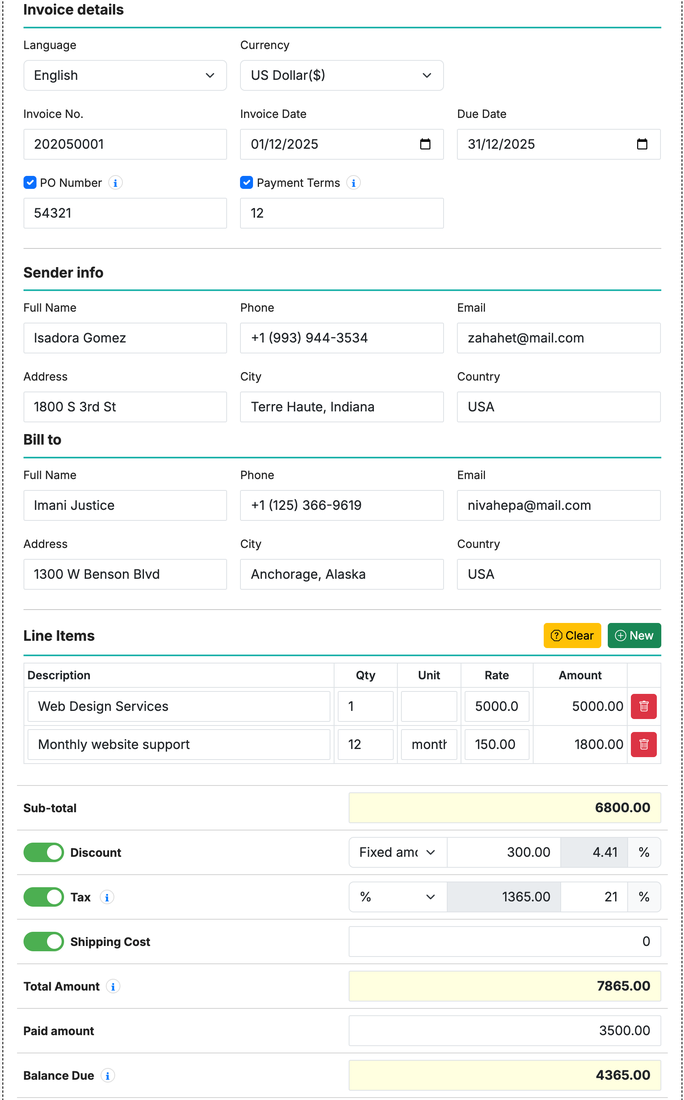The width and height of the screenshot is (684, 1100).
Task: Disable the Shipping Cost toggle
Action: coord(43,941)
